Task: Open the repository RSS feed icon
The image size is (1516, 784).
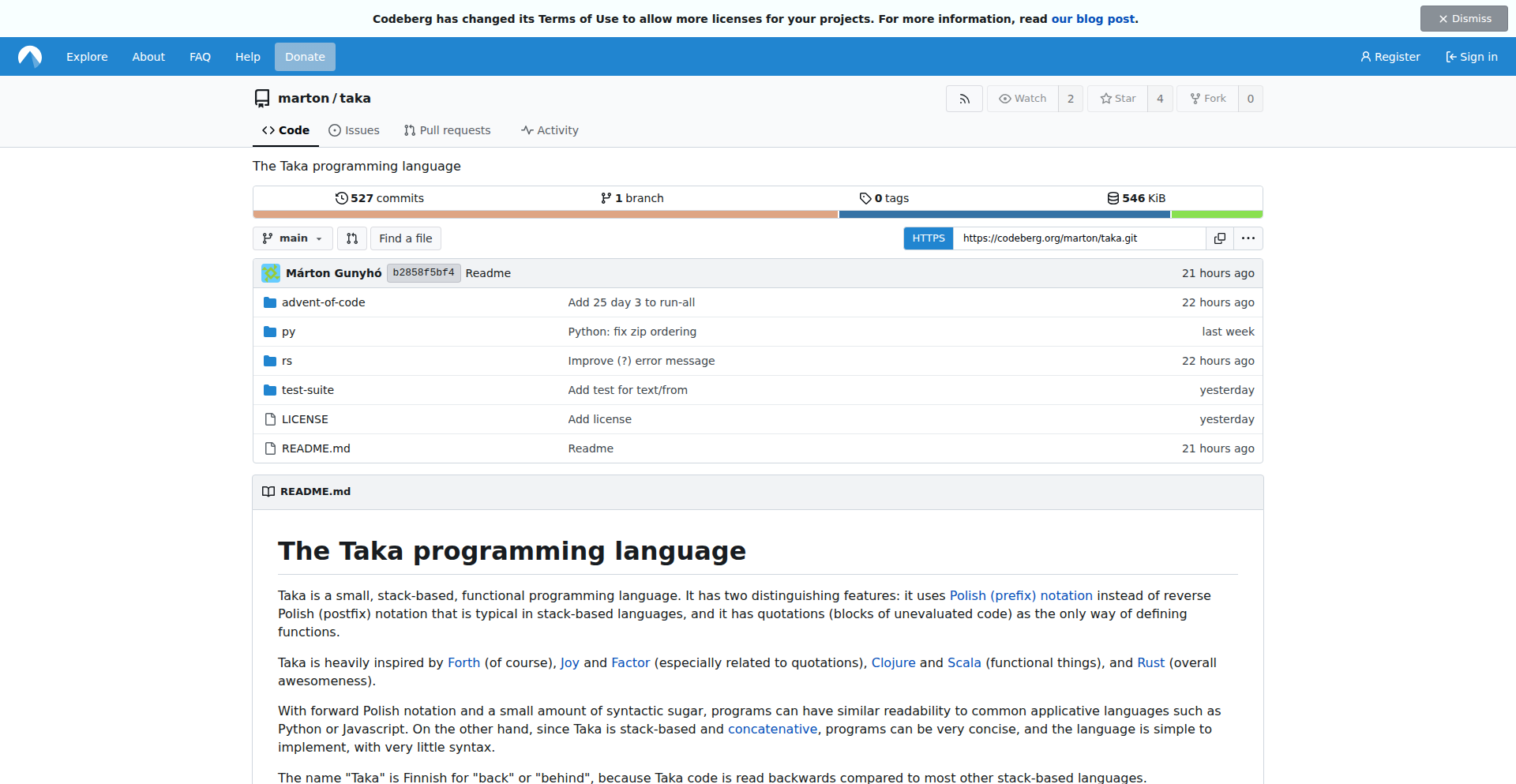Action: tap(964, 99)
